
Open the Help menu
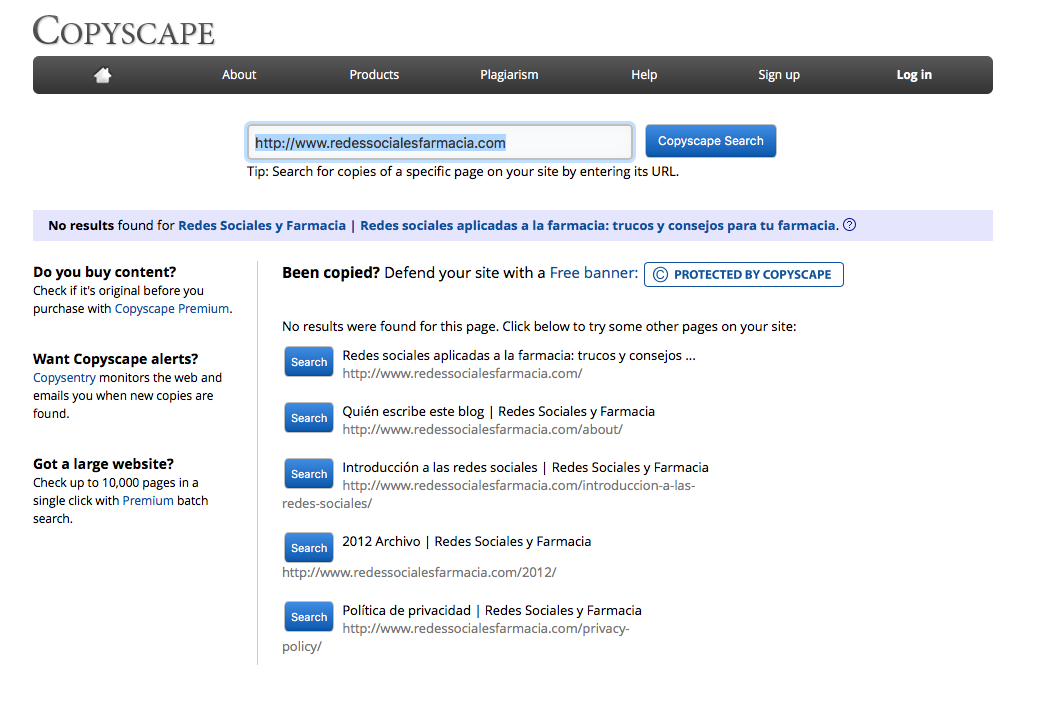click(x=644, y=75)
